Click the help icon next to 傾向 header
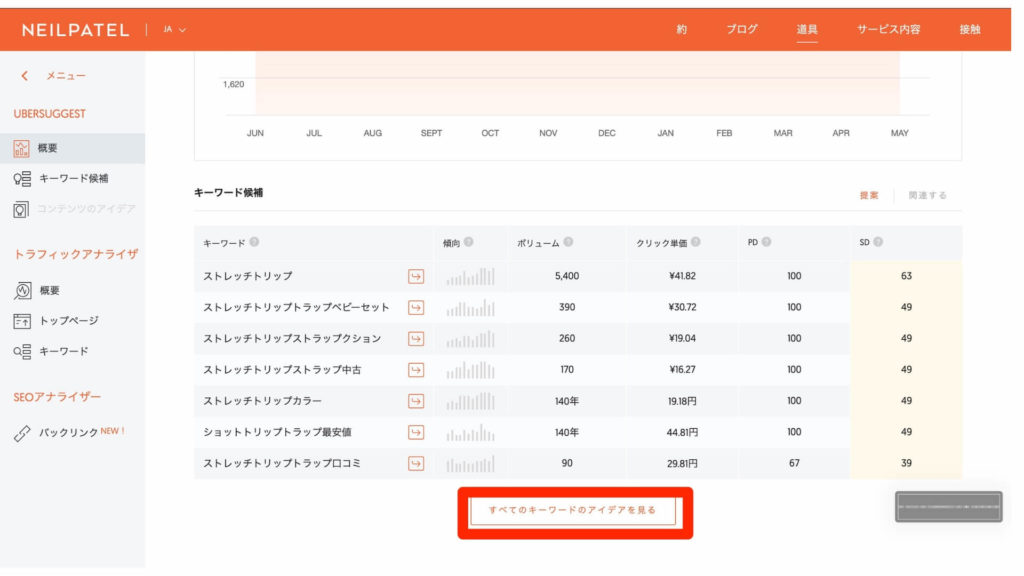 [x=469, y=242]
